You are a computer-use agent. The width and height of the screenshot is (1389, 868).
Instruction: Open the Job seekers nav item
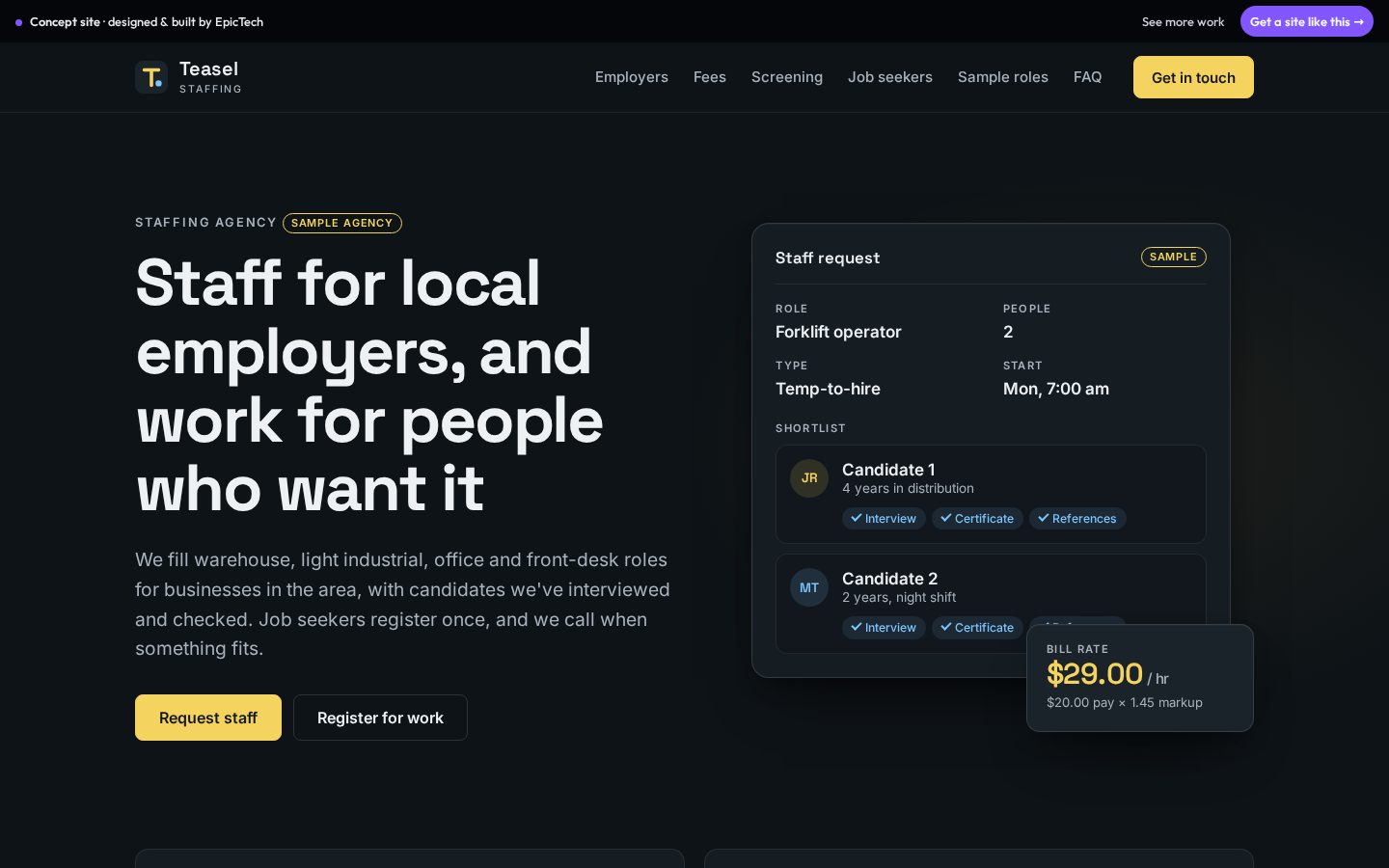[x=890, y=77]
